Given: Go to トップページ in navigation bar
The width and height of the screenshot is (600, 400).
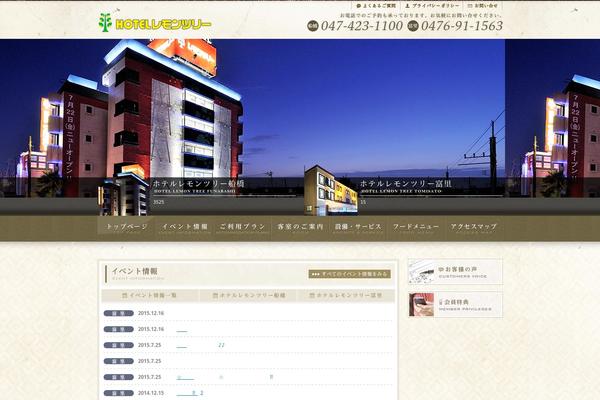Looking at the screenshot, I should (126, 228).
